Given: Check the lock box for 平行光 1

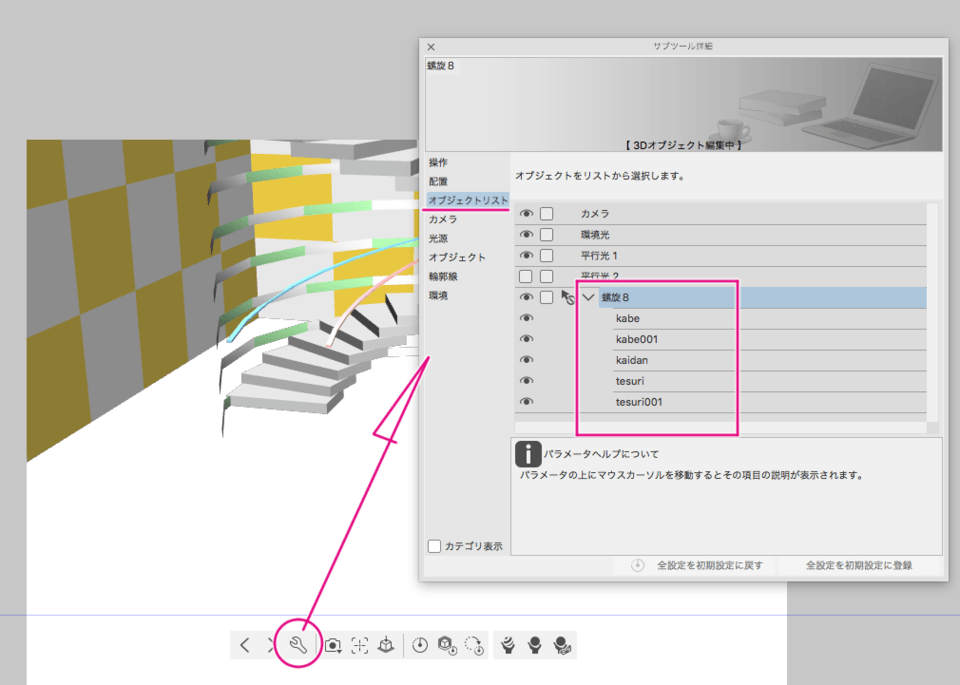Looking at the screenshot, I should coord(547,255).
